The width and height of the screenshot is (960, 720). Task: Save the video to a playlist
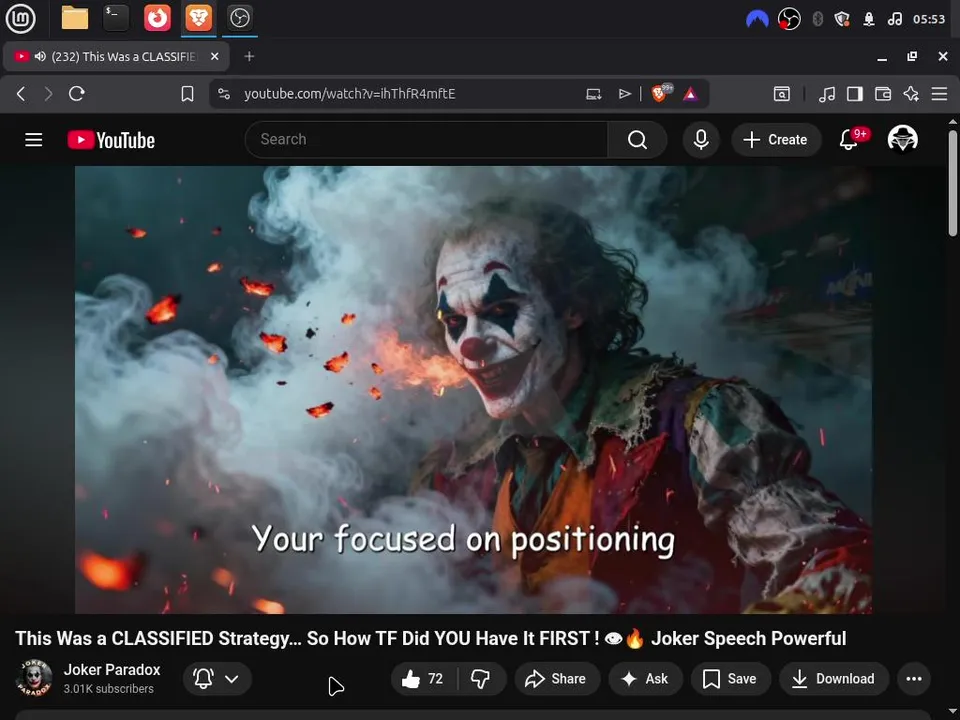(730, 678)
